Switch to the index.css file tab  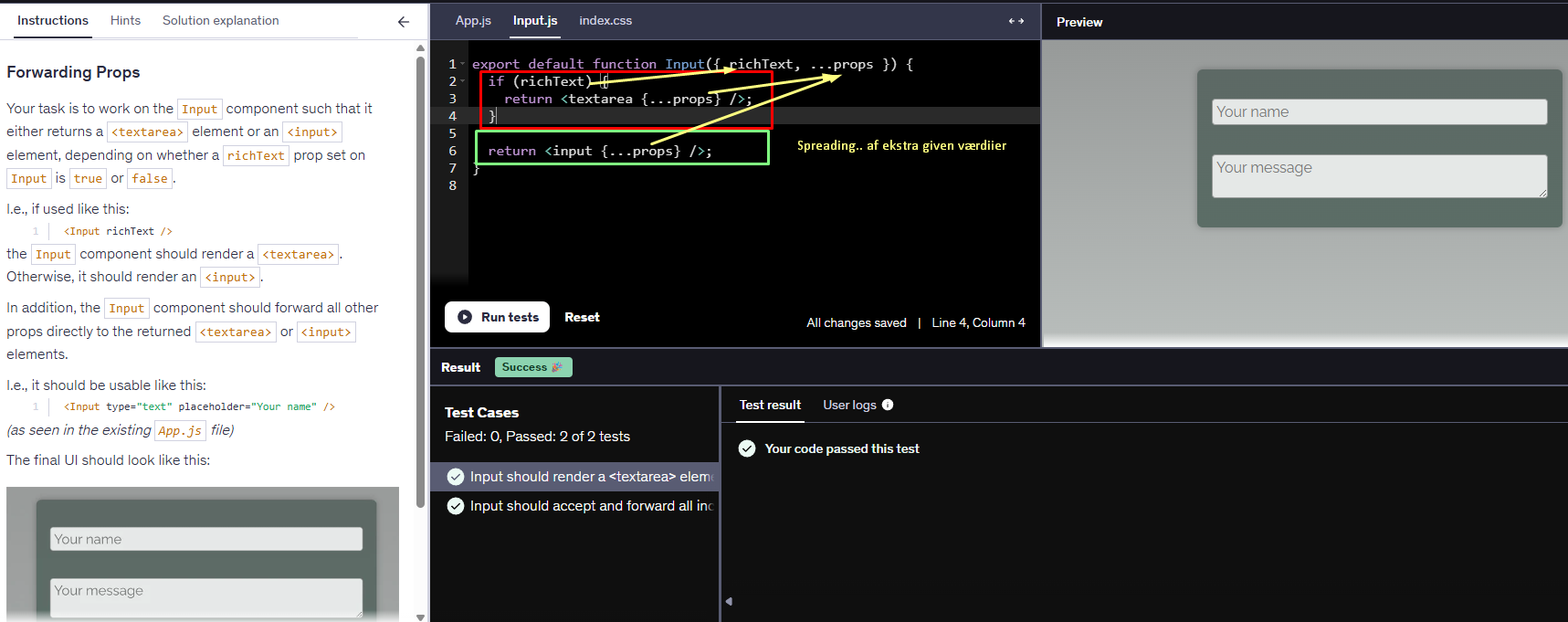(605, 20)
